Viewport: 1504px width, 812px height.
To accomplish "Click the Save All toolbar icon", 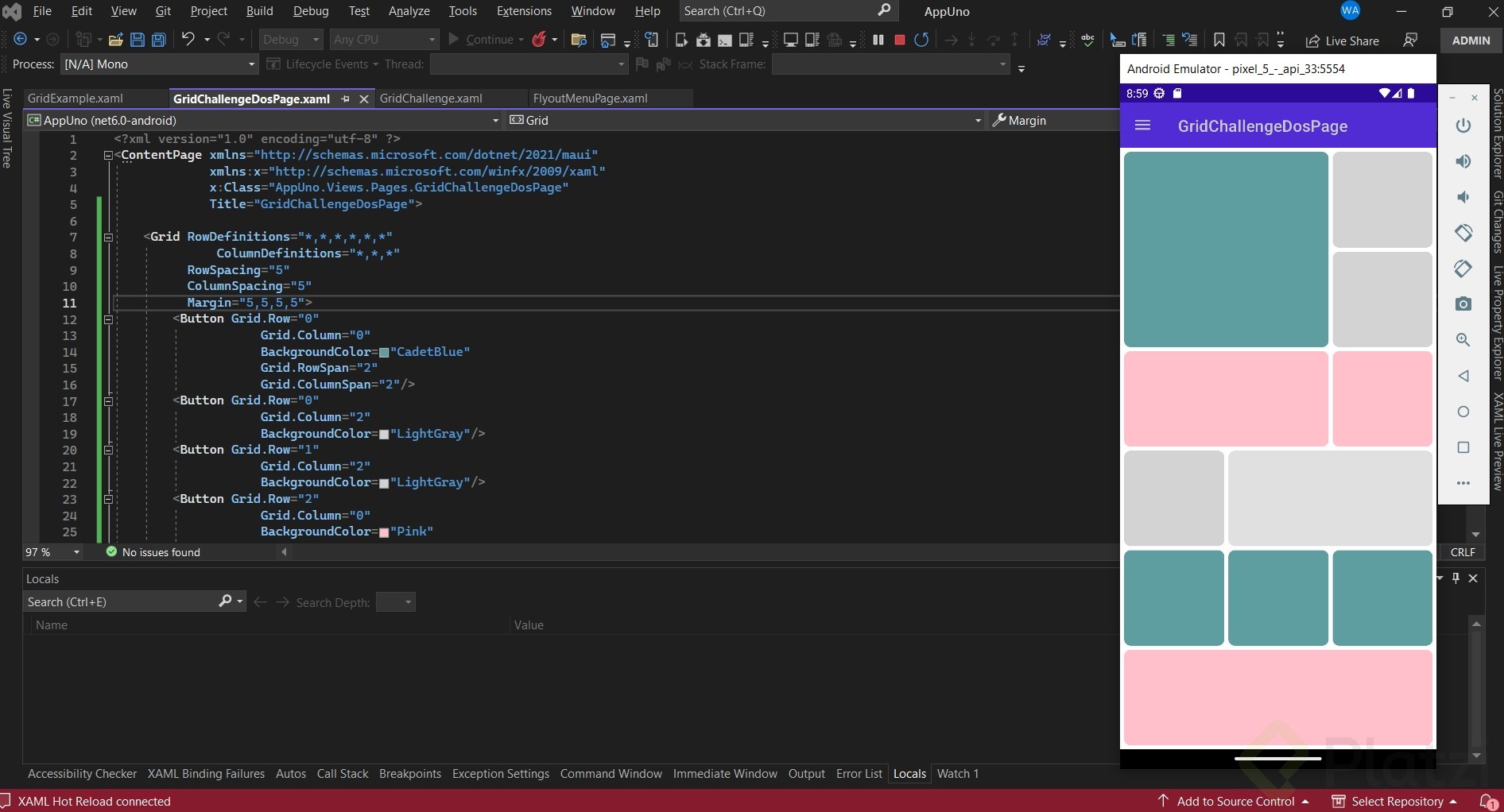I will [159, 40].
